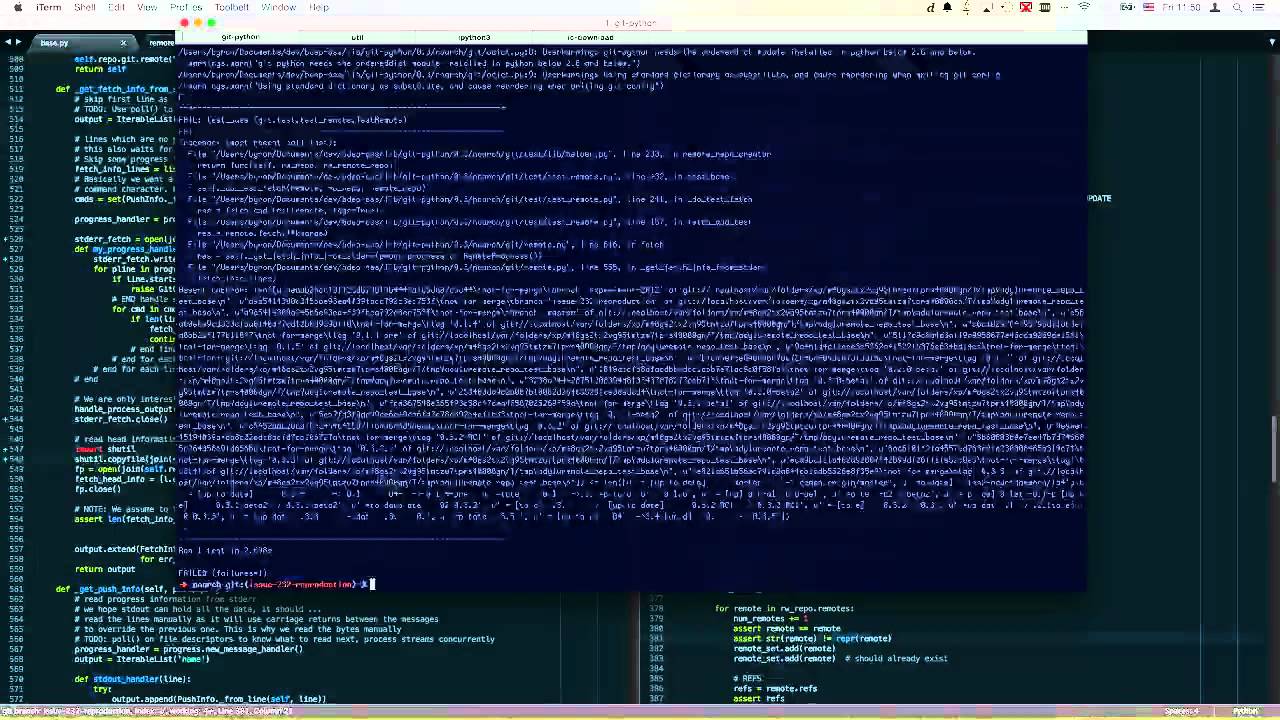The height and width of the screenshot is (720, 1280).
Task: Select the remote tab in the editor
Action: pos(161,43)
